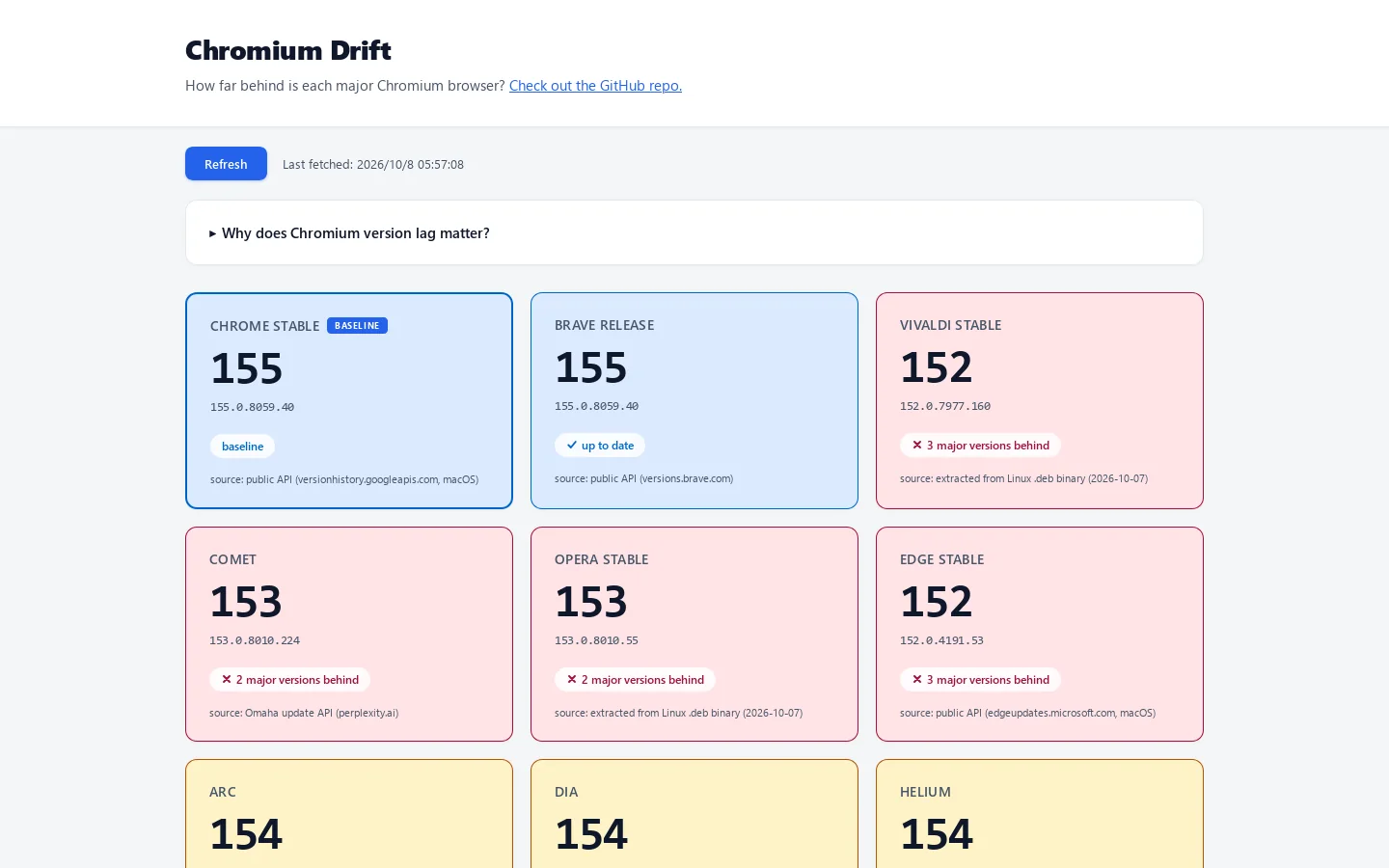
Task: Click the large '154' number in Dia card
Action: tap(591, 834)
